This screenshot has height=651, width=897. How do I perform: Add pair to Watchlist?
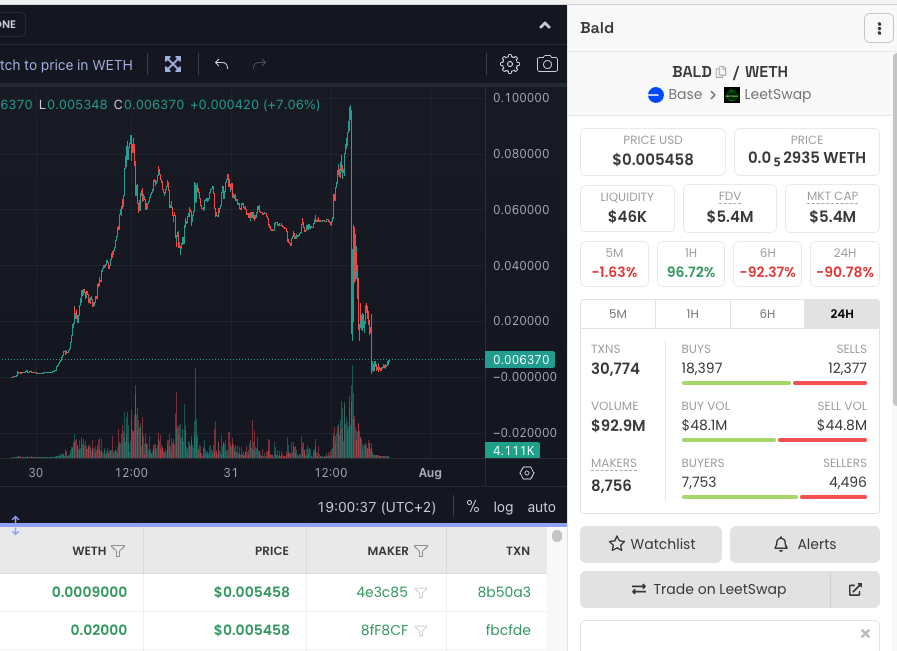651,544
